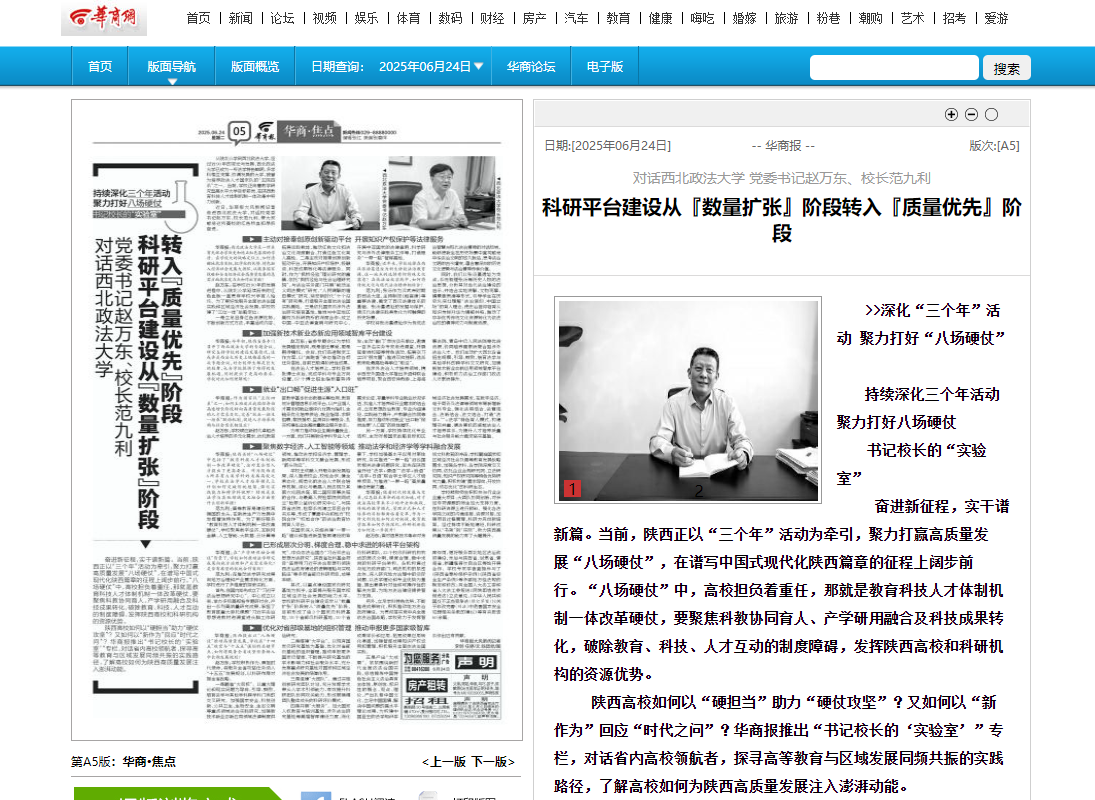The image size is (1095, 800).
Task: Go to previous page via 上一版
Action: click(444, 761)
